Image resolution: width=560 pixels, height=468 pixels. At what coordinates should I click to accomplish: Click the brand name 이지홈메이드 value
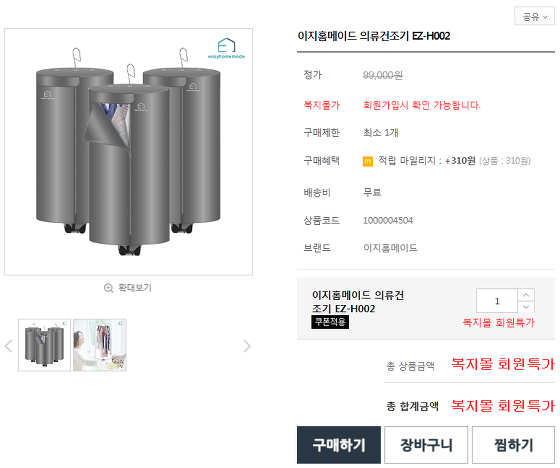390,248
